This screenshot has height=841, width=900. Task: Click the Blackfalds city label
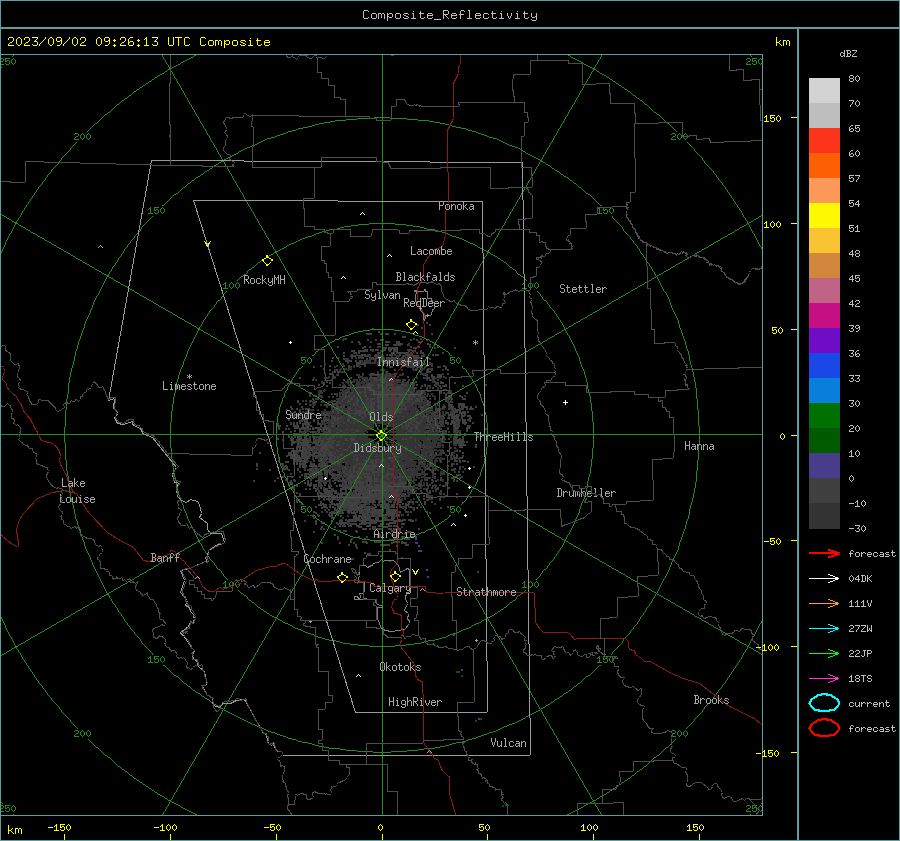425,277
